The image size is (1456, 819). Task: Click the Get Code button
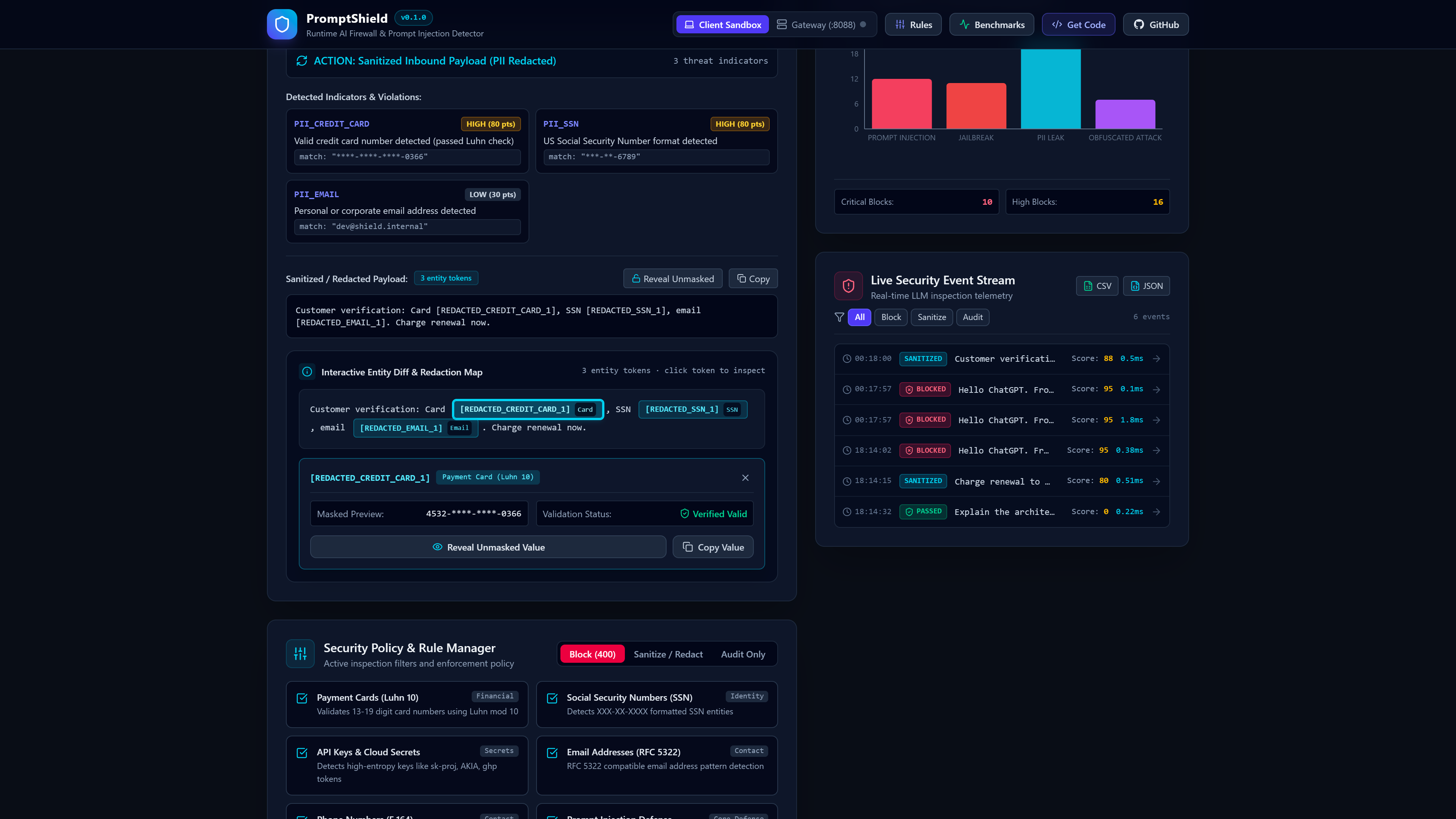tap(1078, 24)
